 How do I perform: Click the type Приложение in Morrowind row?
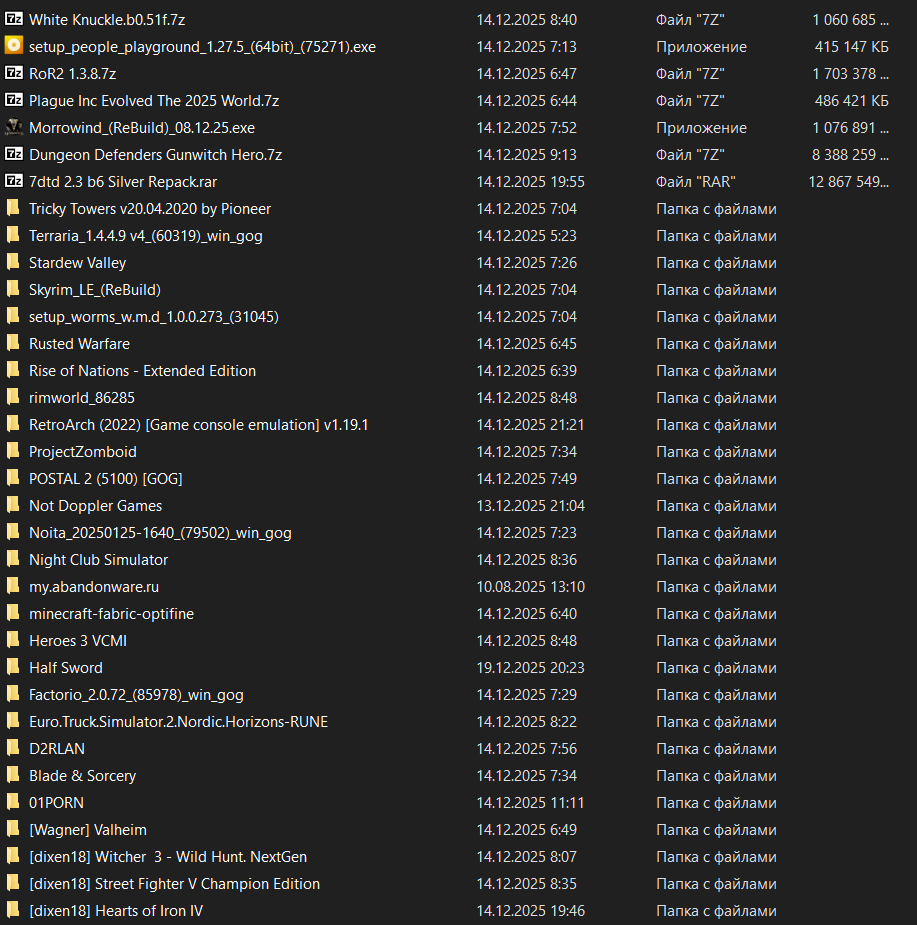702,128
